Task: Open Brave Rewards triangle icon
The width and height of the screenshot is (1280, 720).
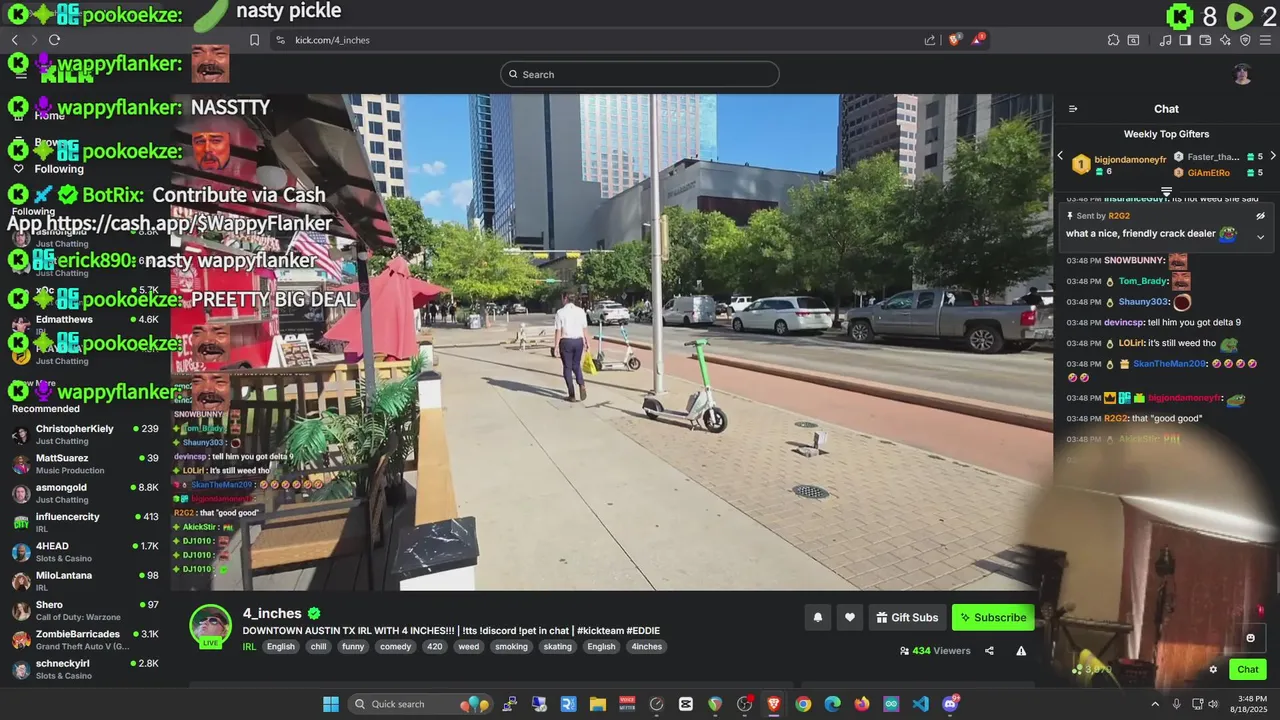Action: tap(979, 39)
